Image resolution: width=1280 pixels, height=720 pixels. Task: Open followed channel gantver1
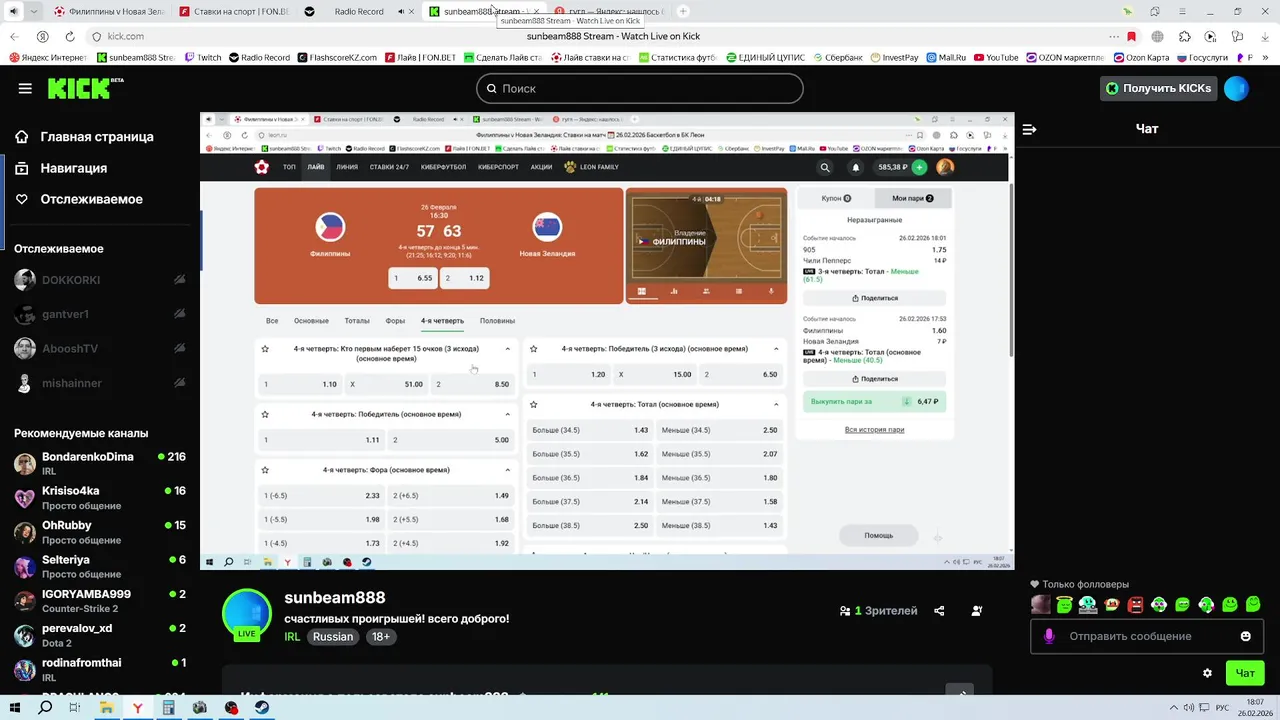(x=100, y=314)
